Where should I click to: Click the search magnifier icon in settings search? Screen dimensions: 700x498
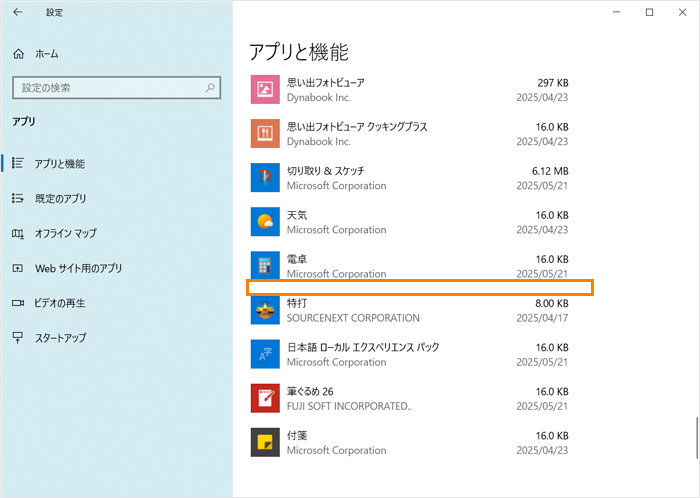210,87
